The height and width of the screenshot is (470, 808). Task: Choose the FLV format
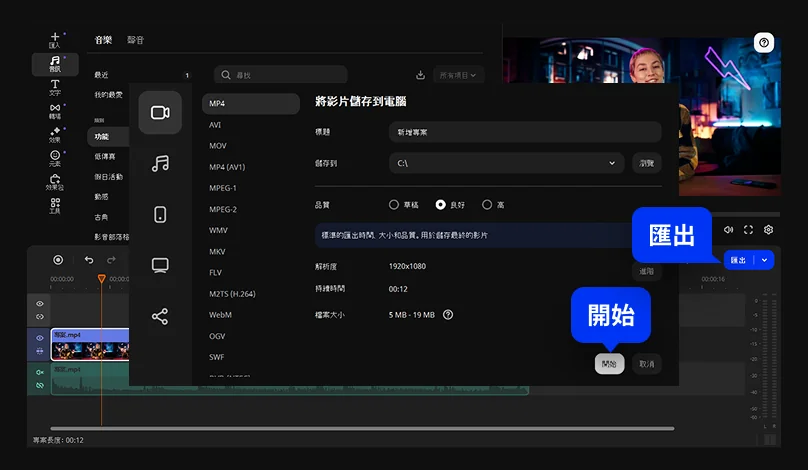(x=215, y=273)
